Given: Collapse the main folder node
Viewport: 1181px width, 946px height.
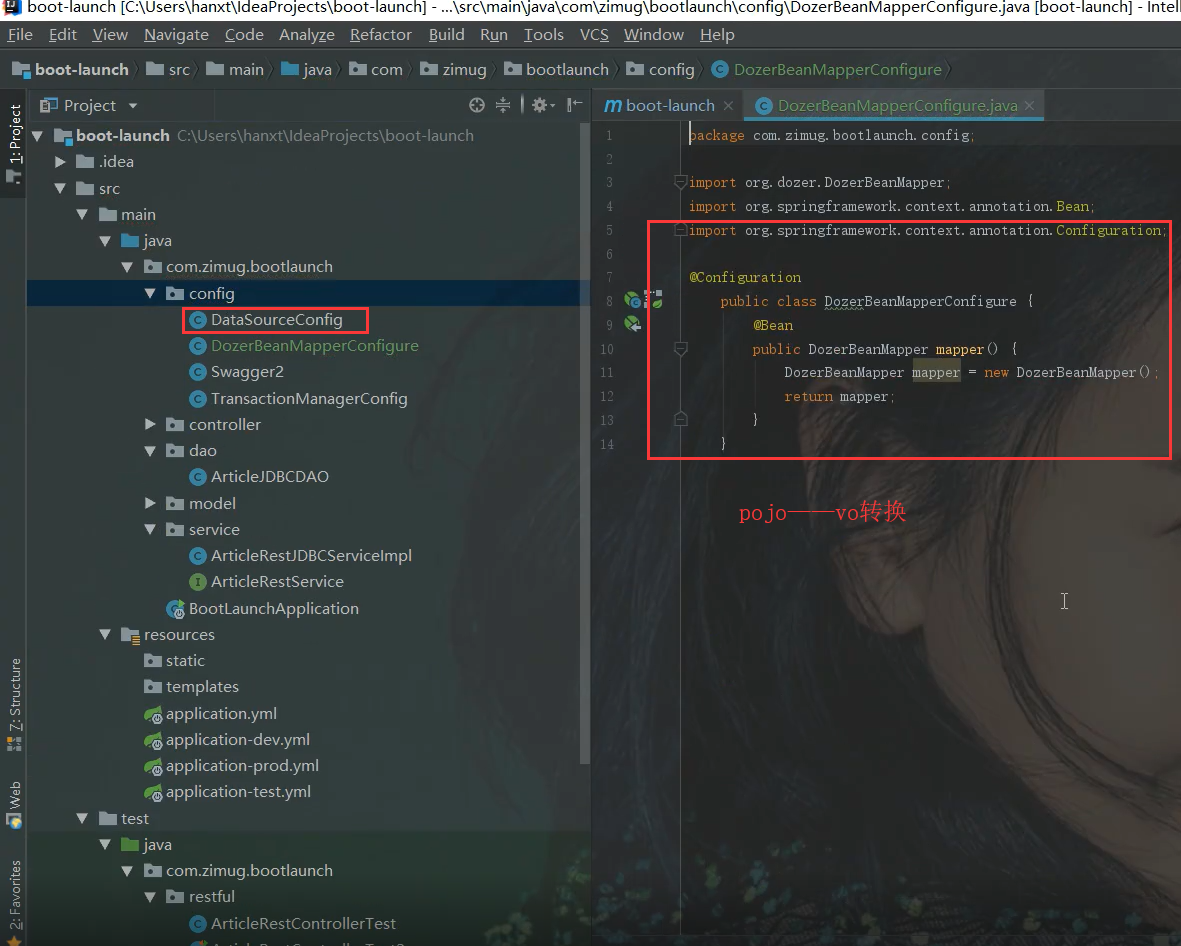Looking at the screenshot, I should pyautogui.click(x=82, y=215).
